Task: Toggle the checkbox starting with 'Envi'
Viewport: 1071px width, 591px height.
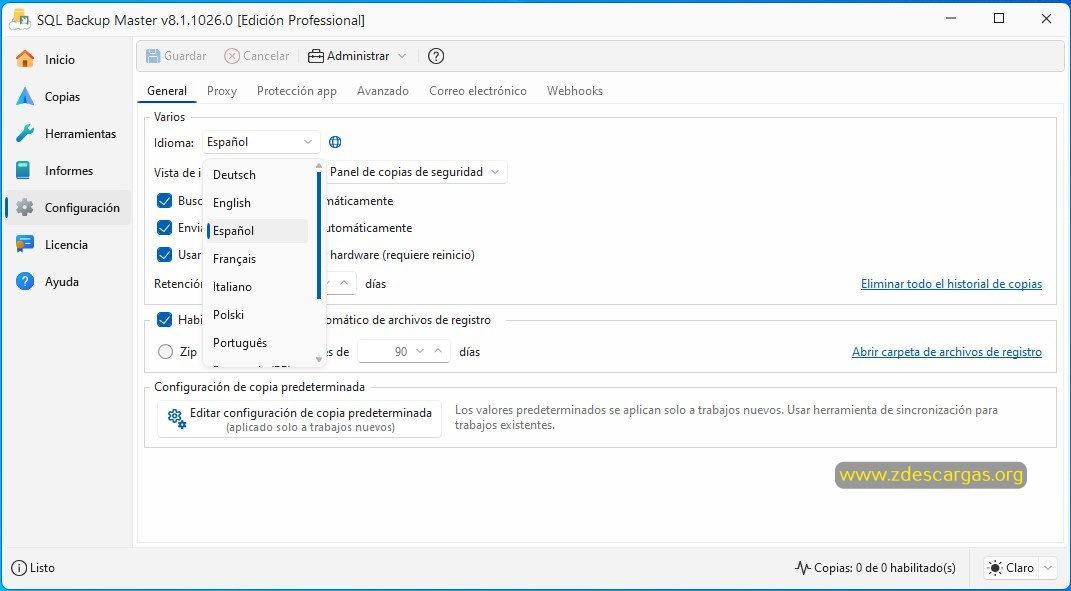Action: coord(164,228)
